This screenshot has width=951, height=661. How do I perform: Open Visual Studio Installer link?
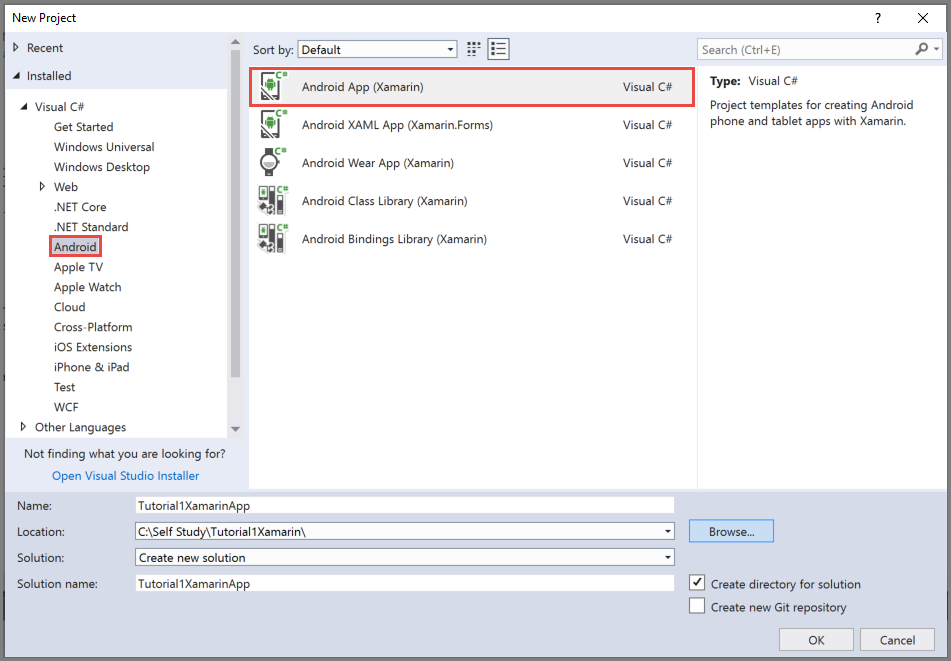(126, 475)
